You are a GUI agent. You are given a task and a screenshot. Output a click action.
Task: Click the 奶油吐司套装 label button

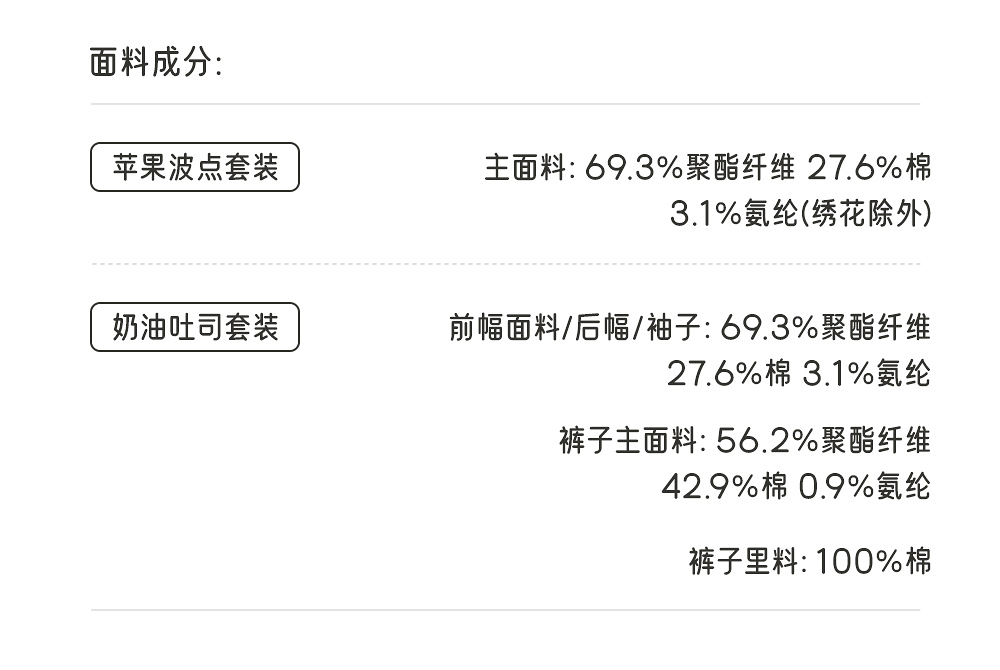195,327
